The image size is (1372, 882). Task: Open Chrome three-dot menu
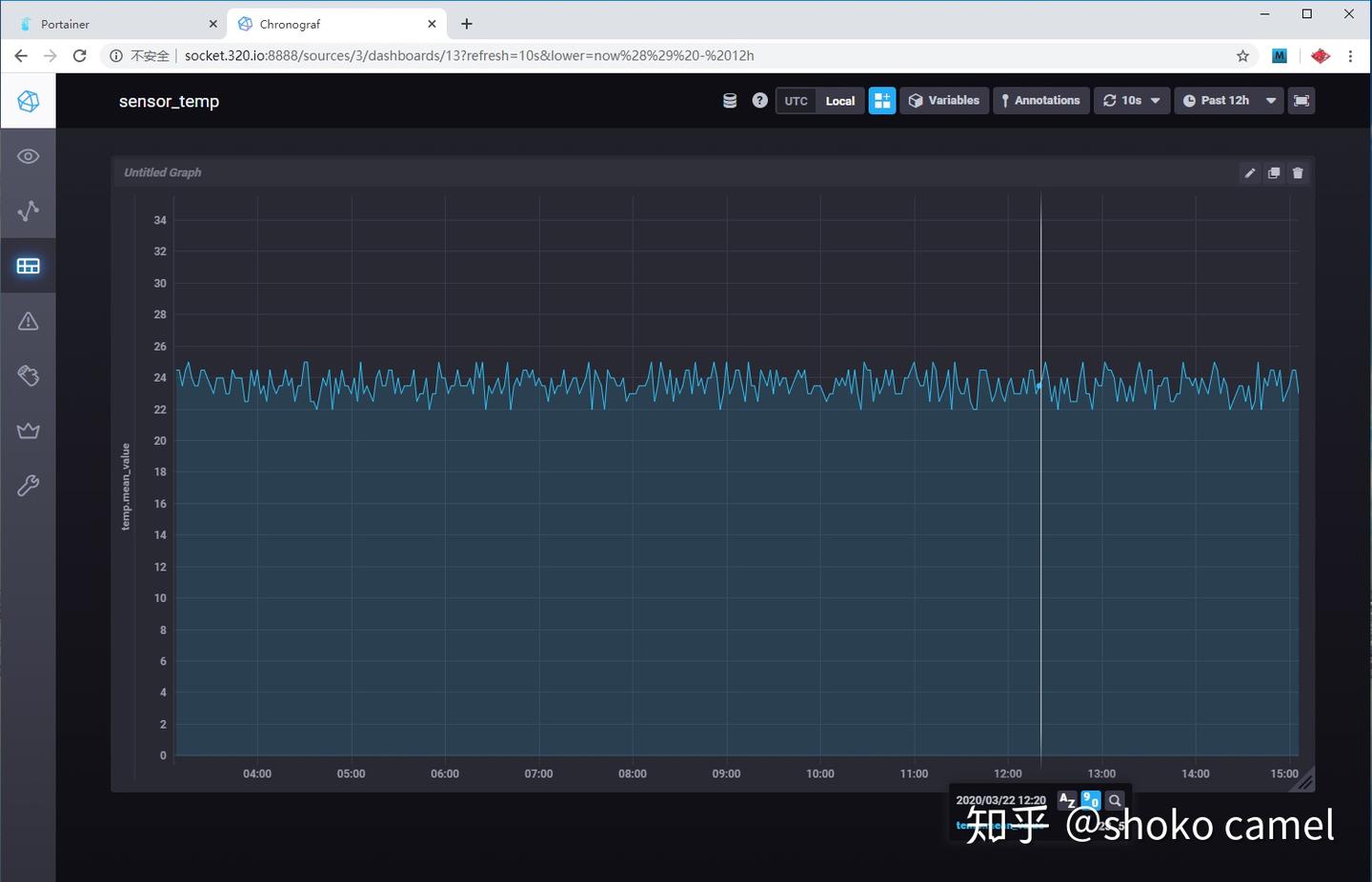click(1350, 56)
